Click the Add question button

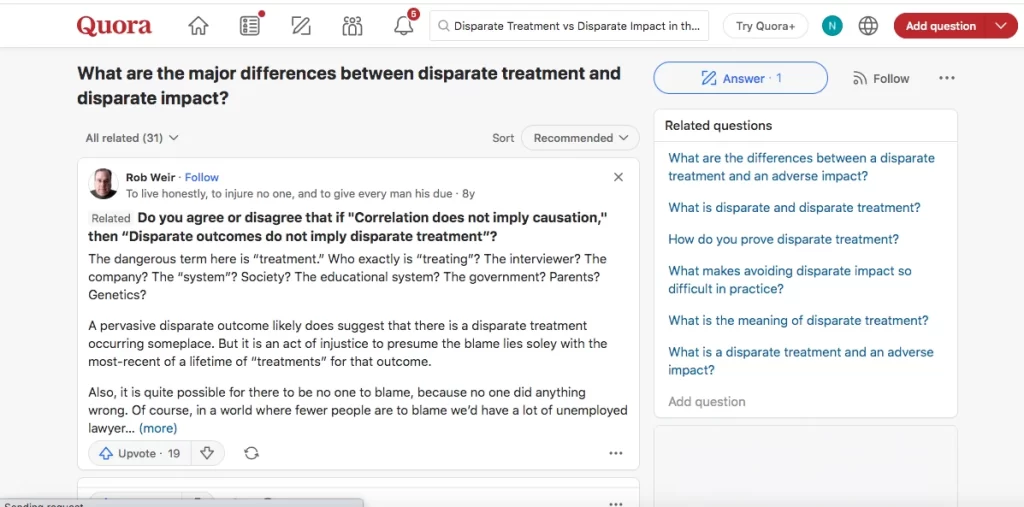[940, 26]
